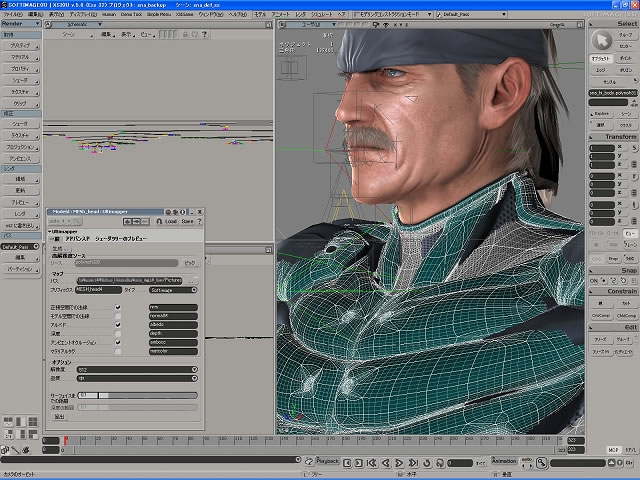The height and width of the screenshot is (480, 640).
Task: Click the Load preset button in Ultimapper
Action: coord(171,222)
